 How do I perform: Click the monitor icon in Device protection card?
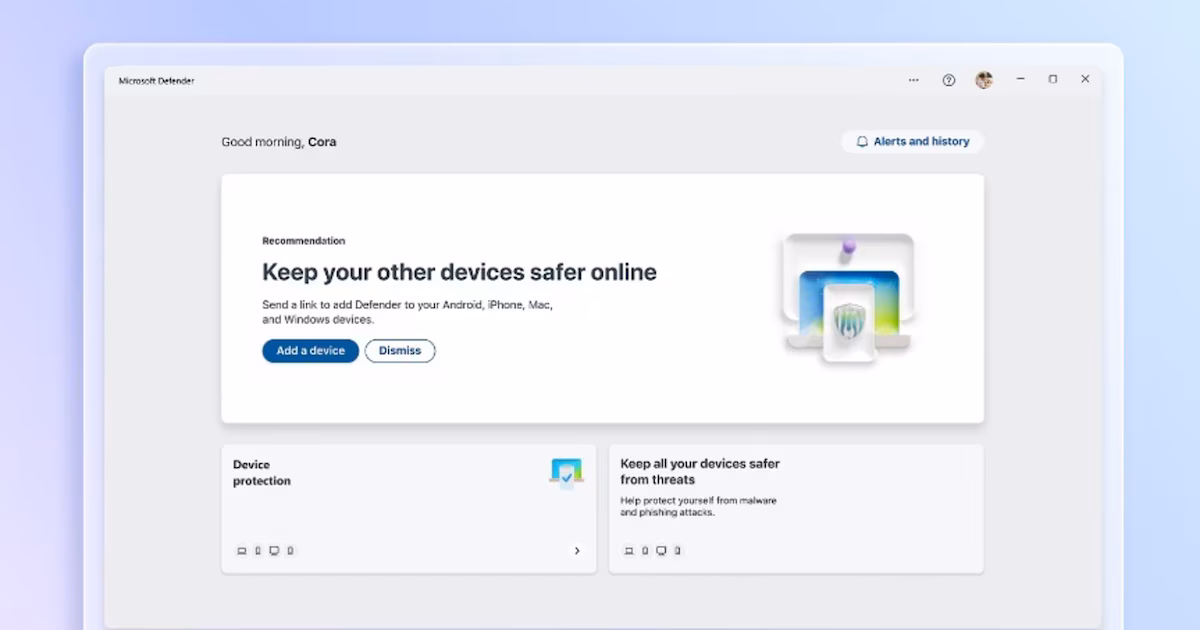tap(274, 551)
